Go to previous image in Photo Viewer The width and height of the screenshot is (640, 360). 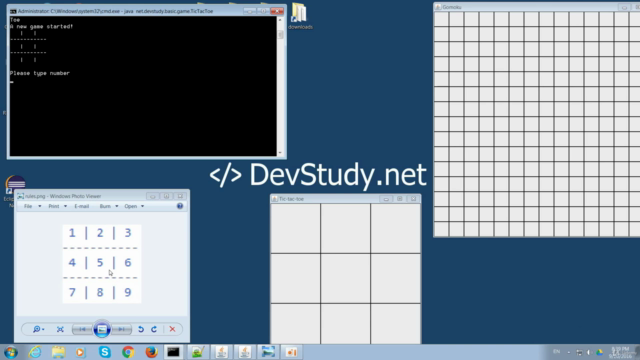tap(82, 329)
